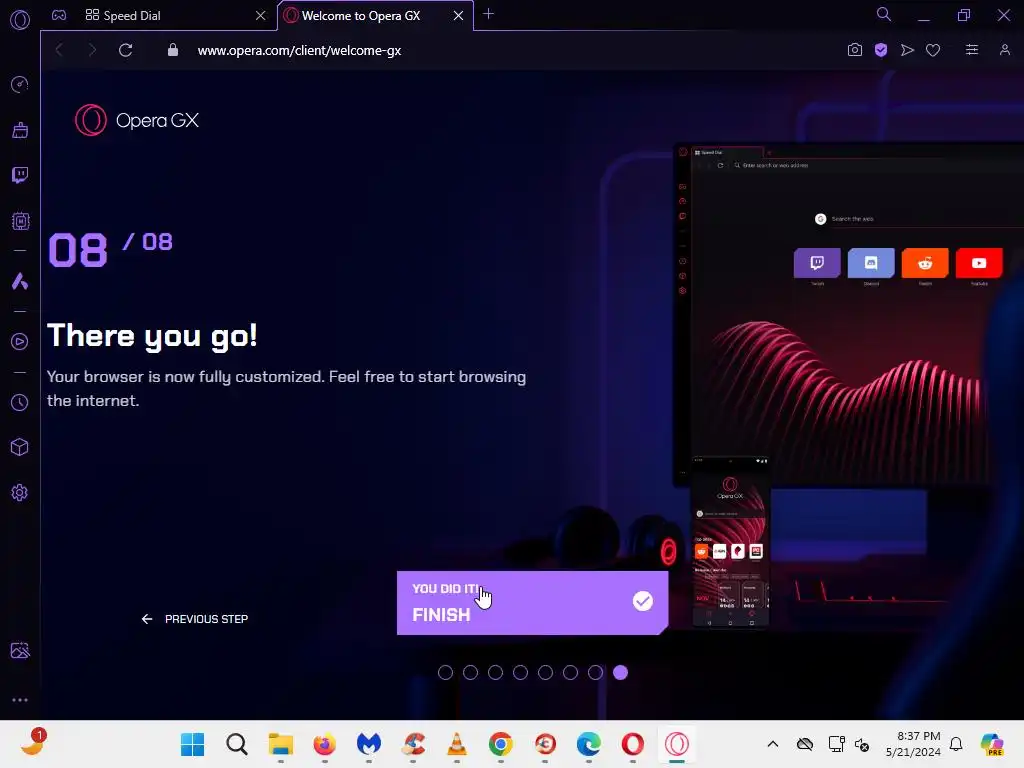Jump to step 4 page dot
Screen dimensions: 1024x768
click(x=520, y=673)
